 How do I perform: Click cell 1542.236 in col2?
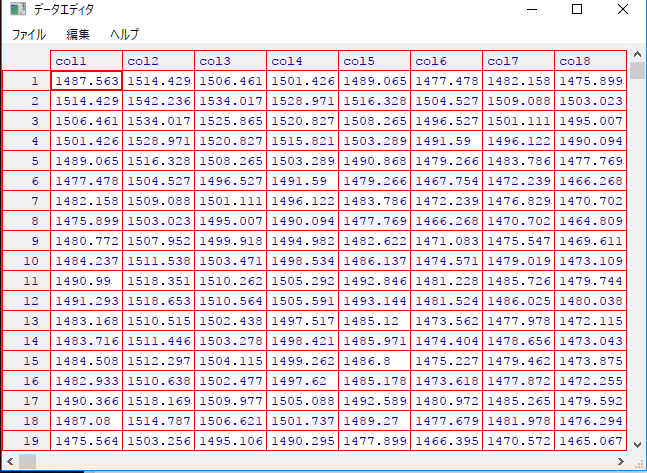pyautogui.click(x=158, y=101)
